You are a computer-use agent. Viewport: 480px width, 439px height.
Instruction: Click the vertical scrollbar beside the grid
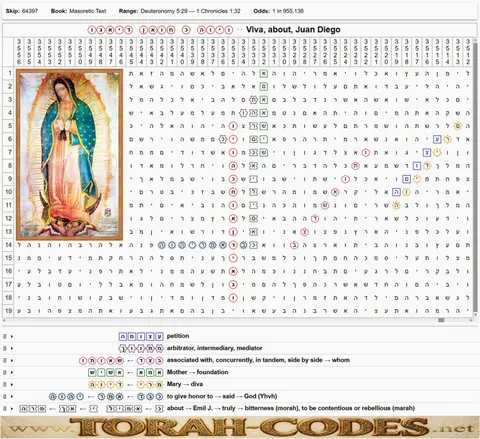474,177
